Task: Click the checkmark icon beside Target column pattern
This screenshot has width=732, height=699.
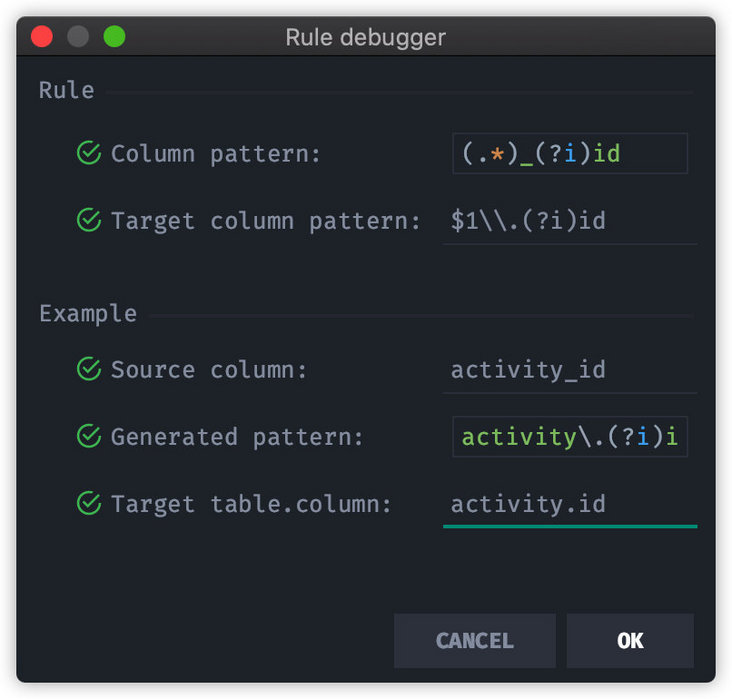Action: [x=89, y=220]
